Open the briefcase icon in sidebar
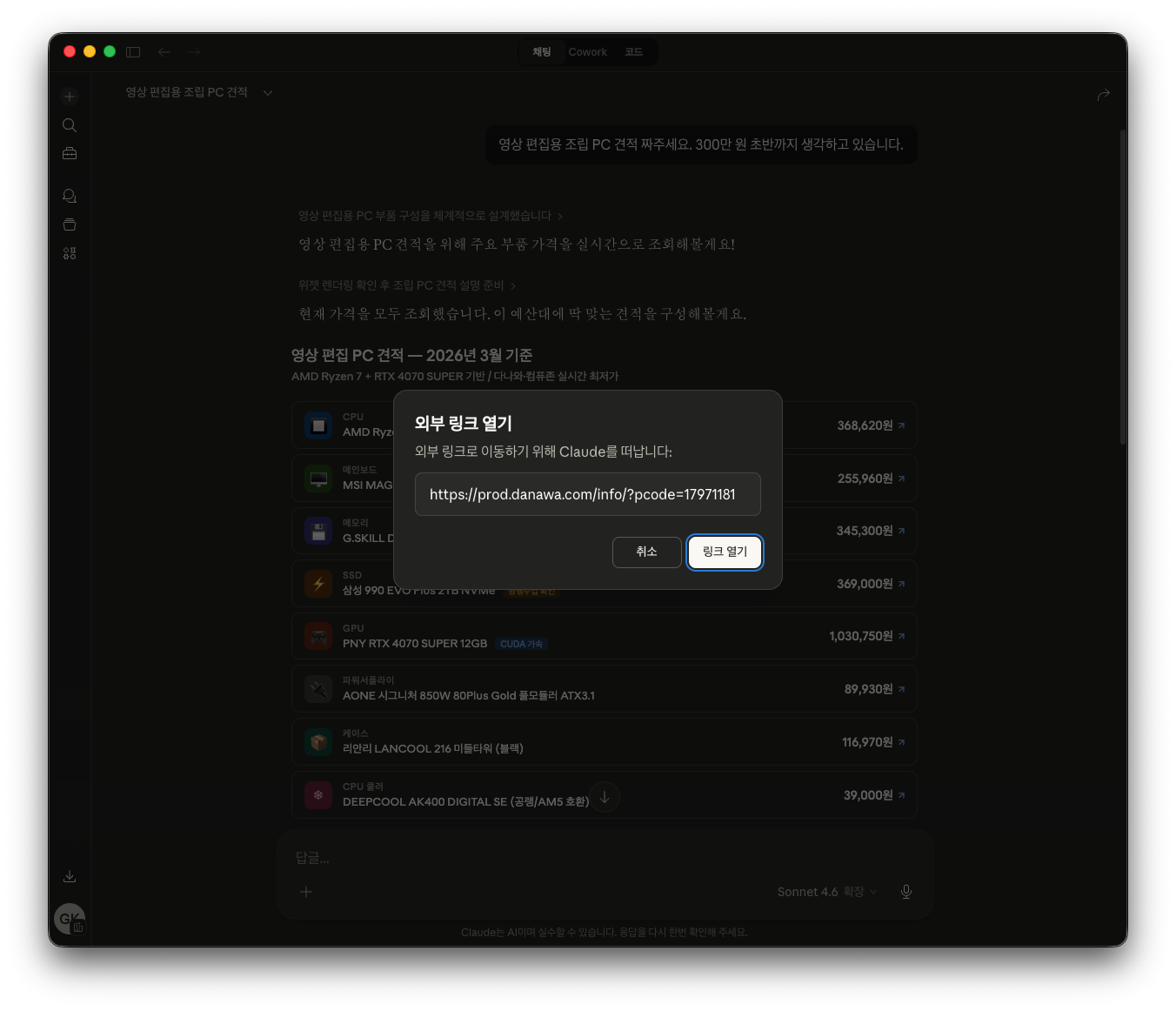1176x1011 pixels. click(70, 153)
